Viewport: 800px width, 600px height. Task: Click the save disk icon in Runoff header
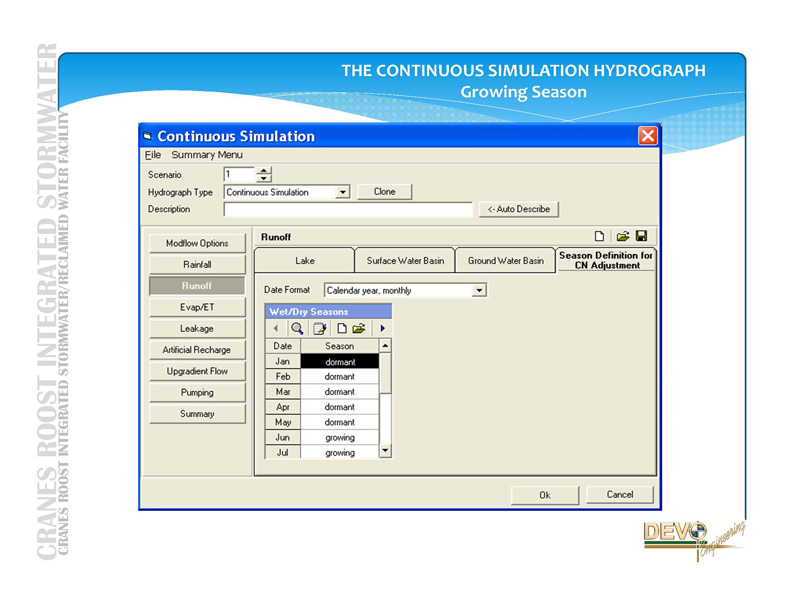641,237
